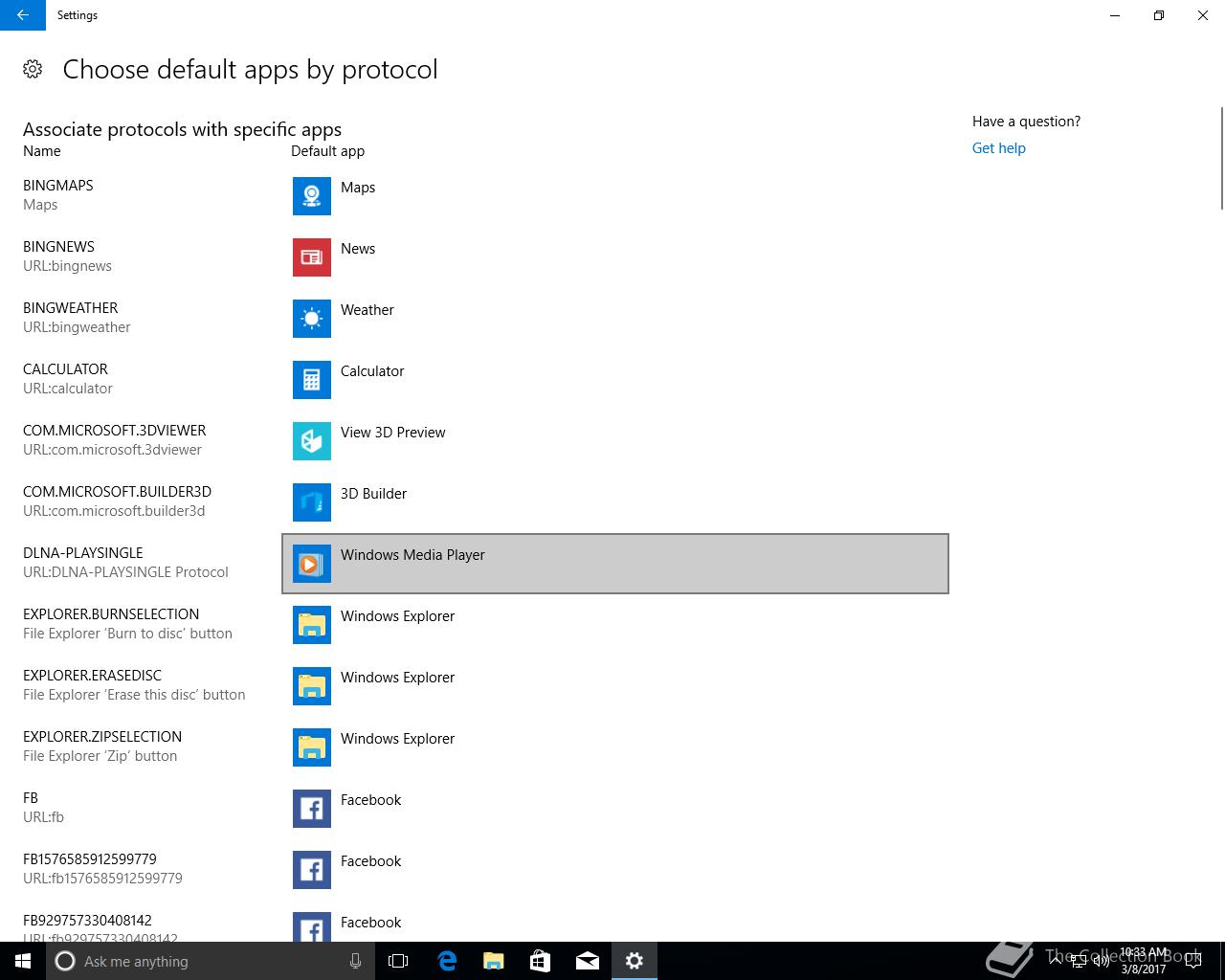Click Windows Explorer label for EXPLORER.ERASEDISC
This screenshot has width=1225, height=980.
coord(397,678)
